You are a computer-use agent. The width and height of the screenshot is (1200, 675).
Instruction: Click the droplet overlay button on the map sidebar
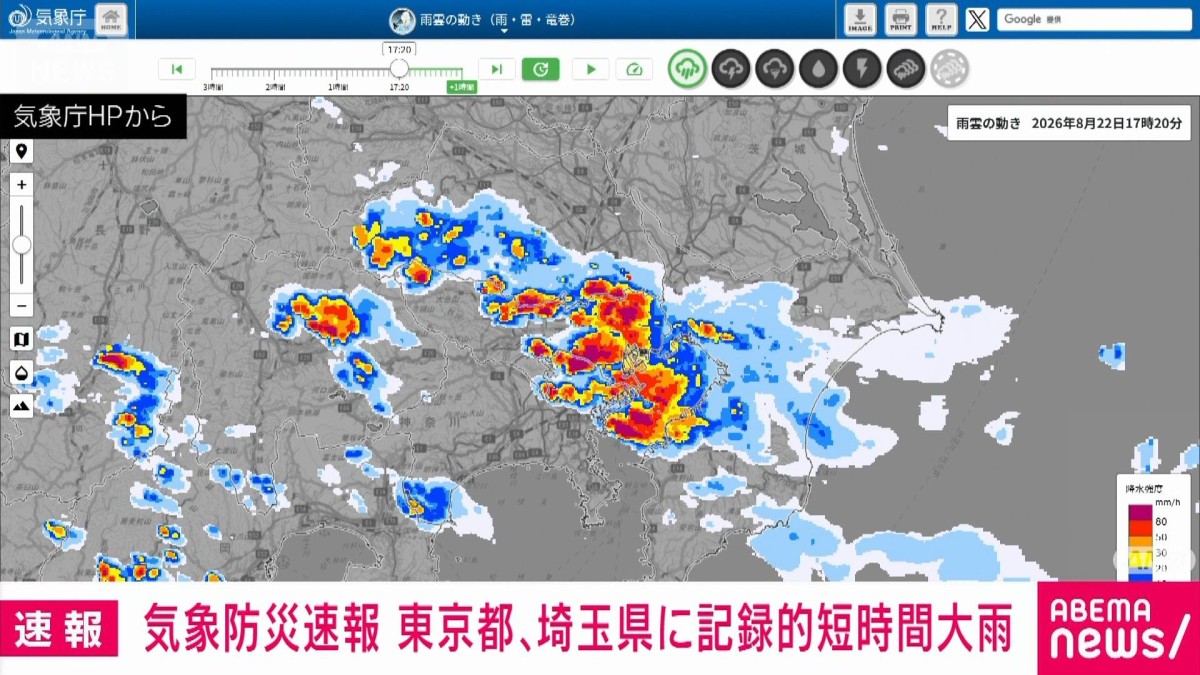click(22, 373)
